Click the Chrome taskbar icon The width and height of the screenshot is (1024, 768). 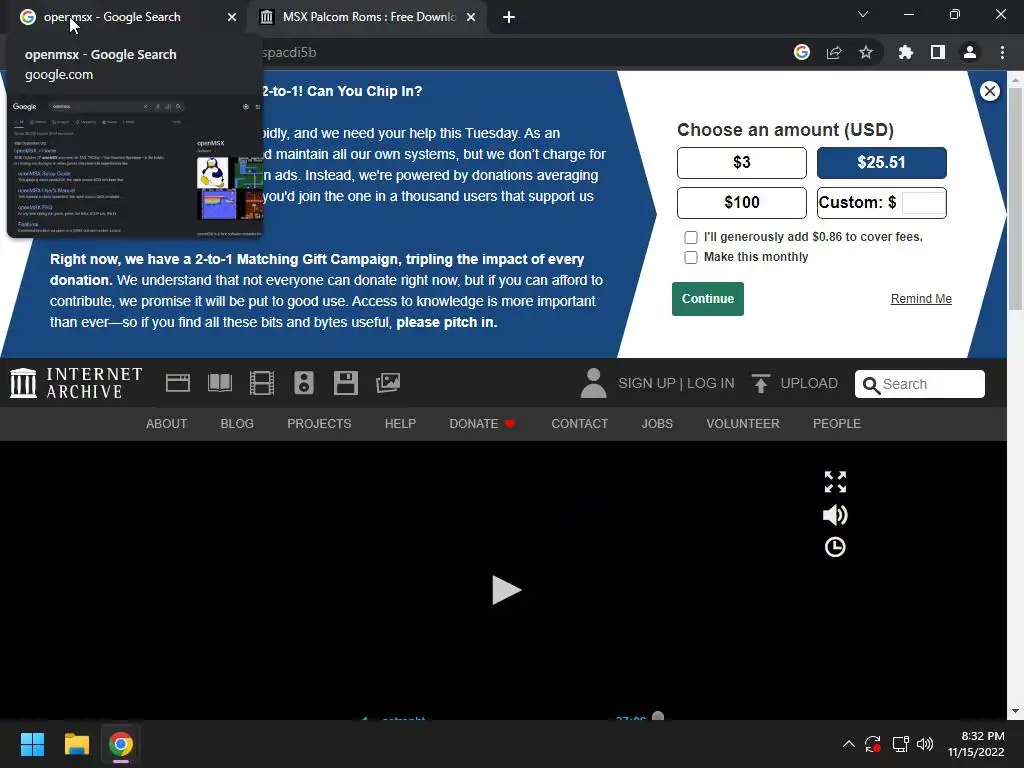pos(121,744)
